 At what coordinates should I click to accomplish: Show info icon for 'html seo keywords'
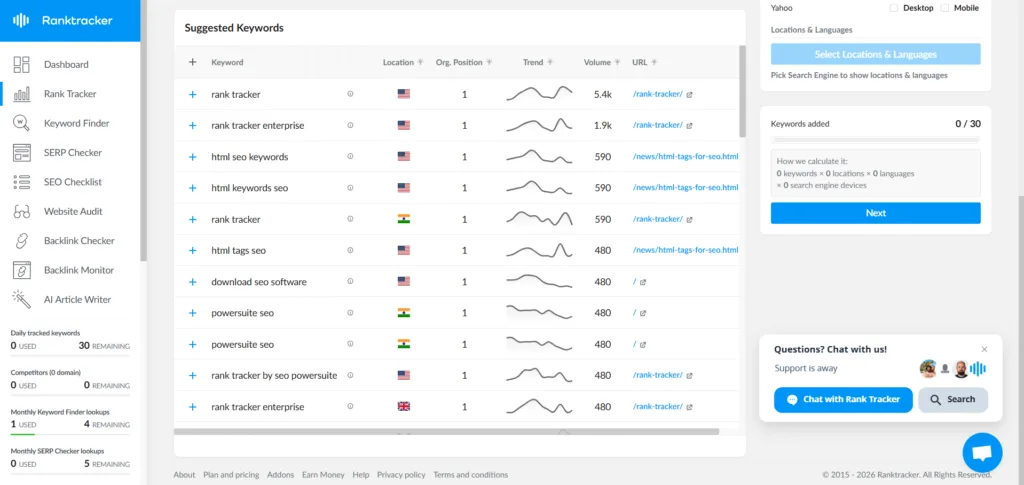[350, 157]
